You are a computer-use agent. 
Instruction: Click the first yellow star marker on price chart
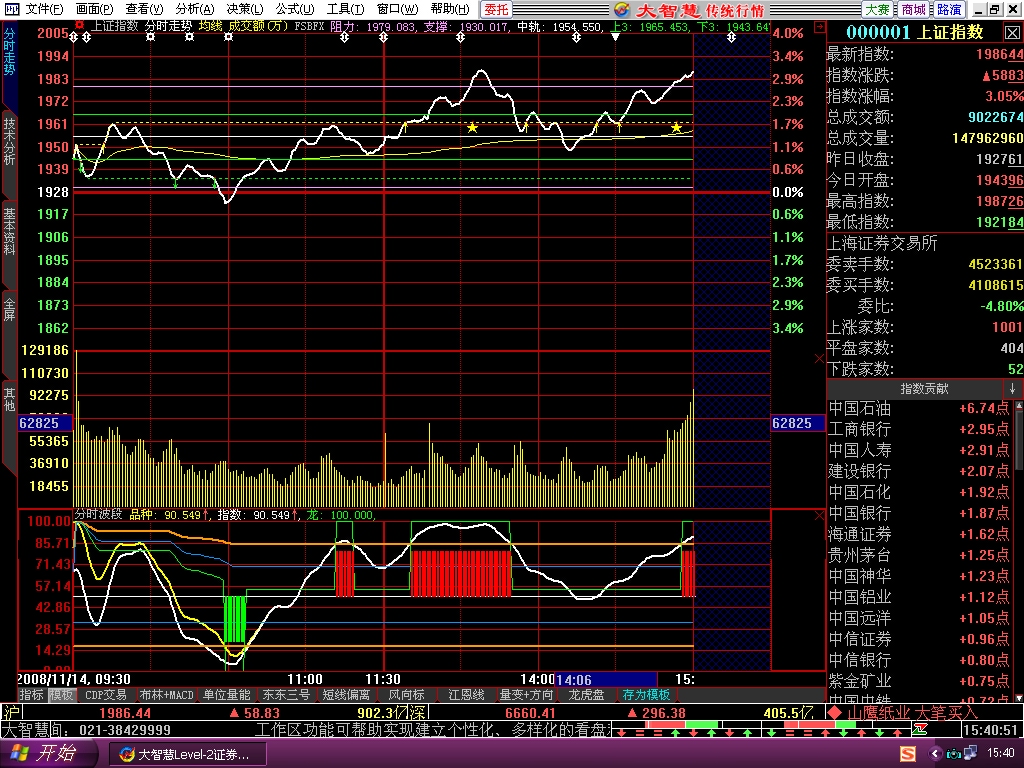pos(472,127)
